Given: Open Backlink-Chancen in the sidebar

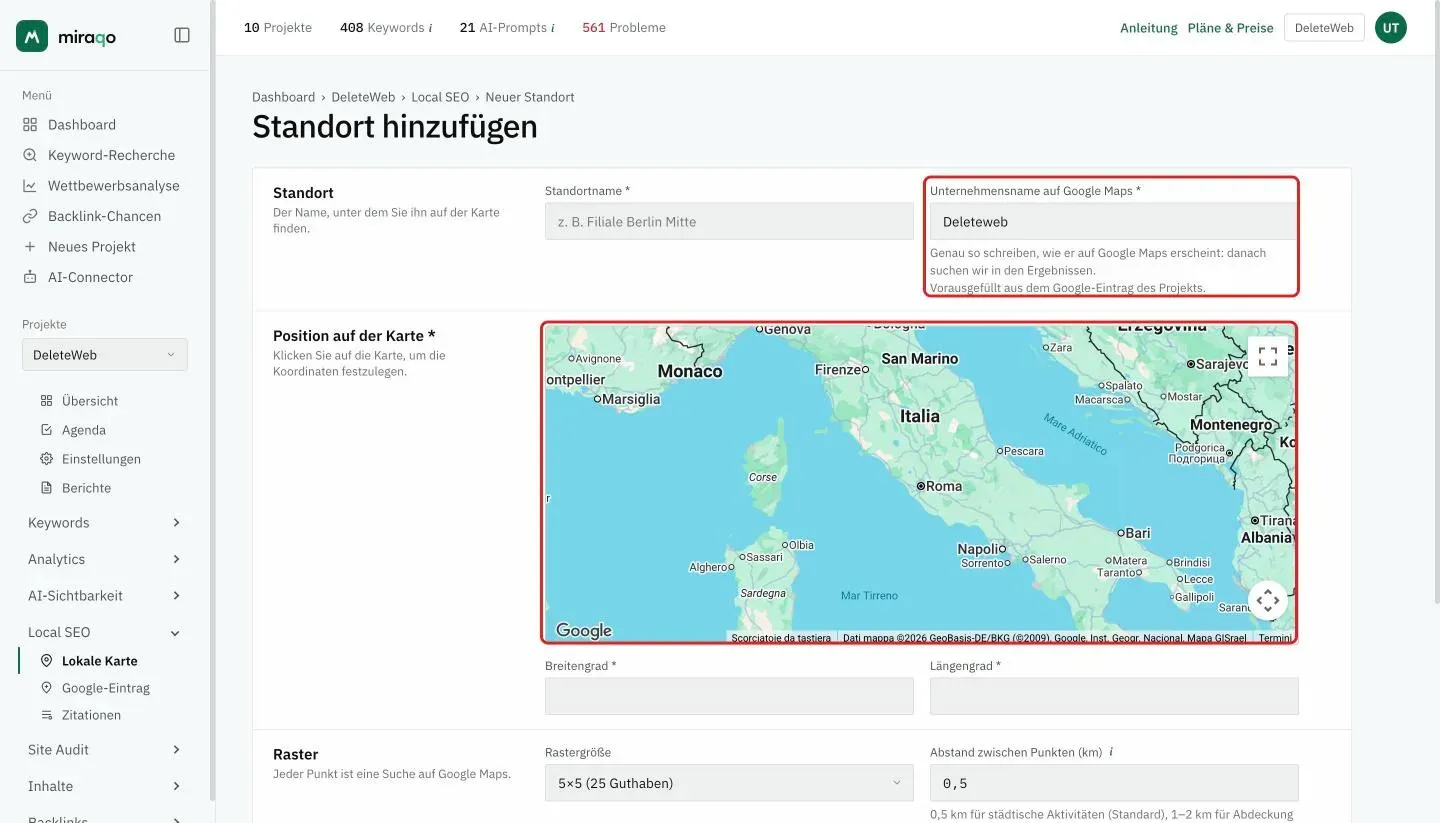Looking at the screenshot, I should coord(105,216).
